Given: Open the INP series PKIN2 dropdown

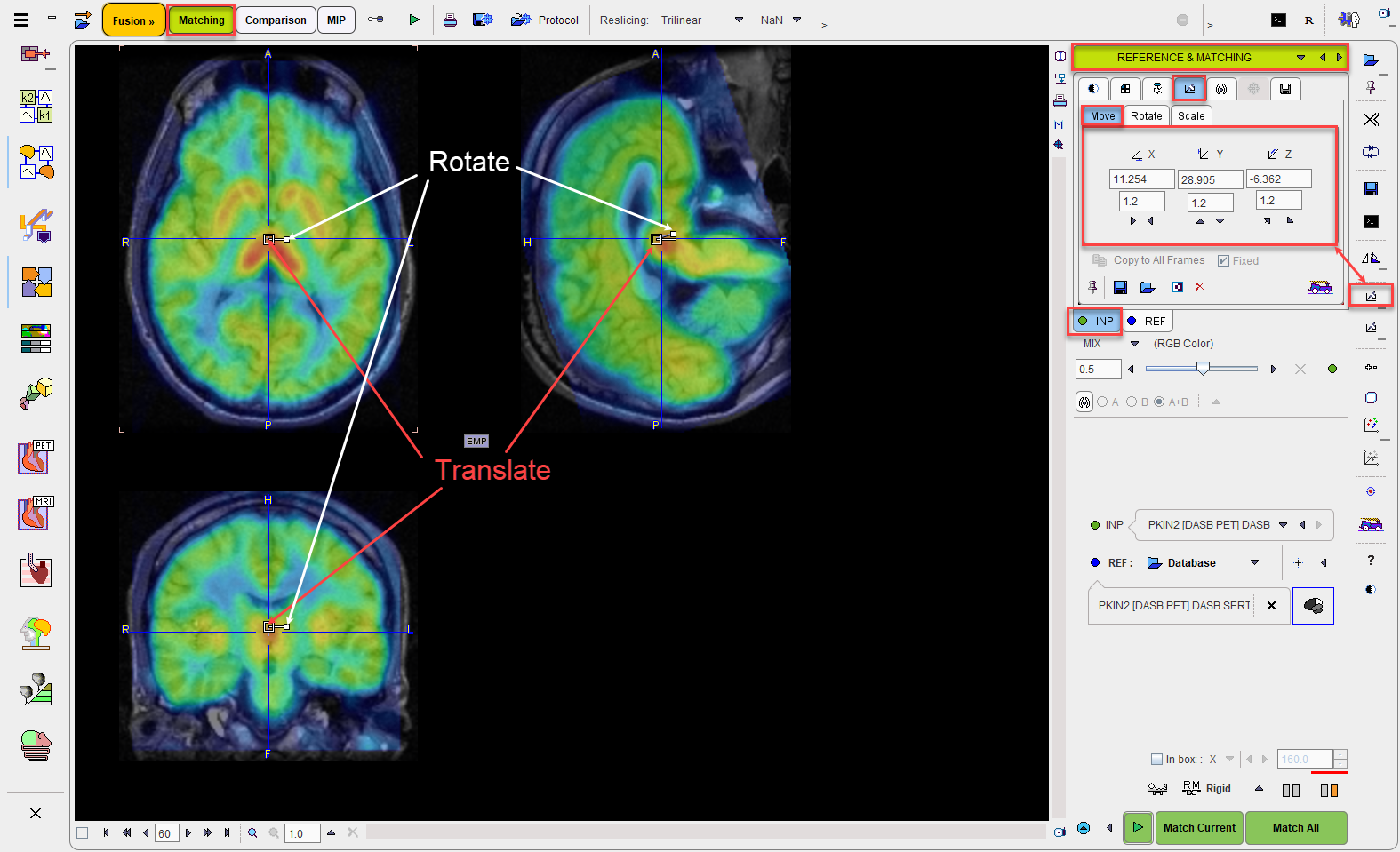Looking at the screenshot, I should 1283,525.
